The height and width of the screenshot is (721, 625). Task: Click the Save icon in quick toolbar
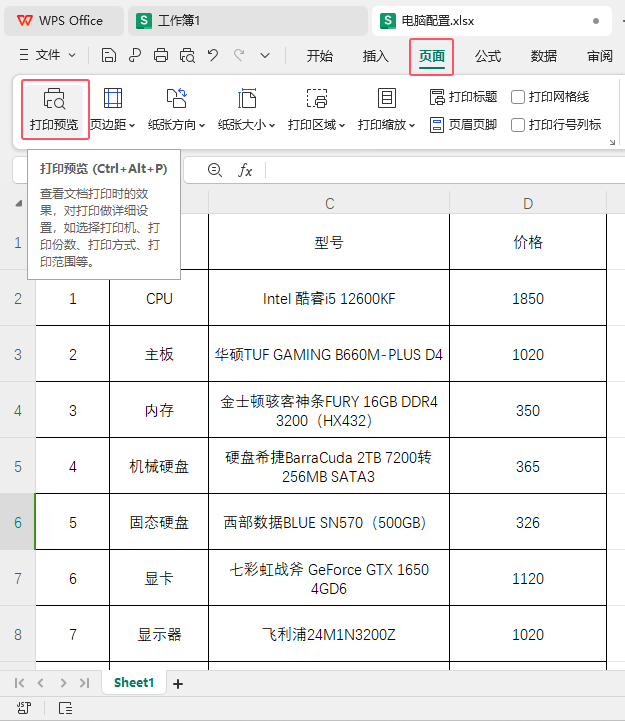[x=109, y=56]
